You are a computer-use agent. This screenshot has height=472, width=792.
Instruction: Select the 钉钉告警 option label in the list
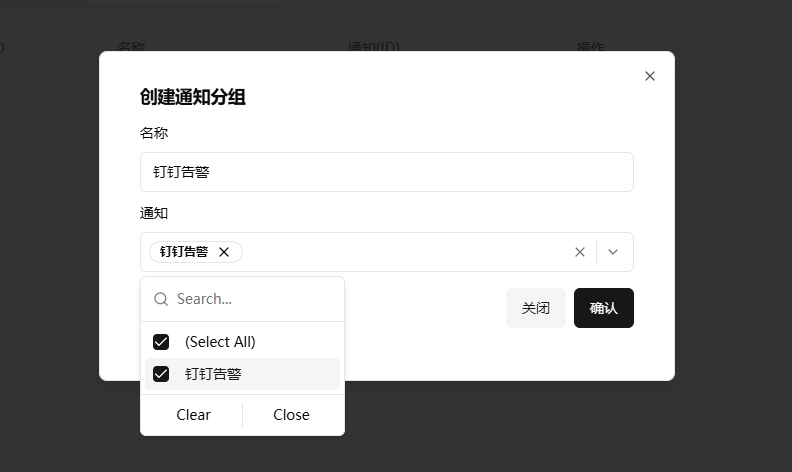(213, 374)
